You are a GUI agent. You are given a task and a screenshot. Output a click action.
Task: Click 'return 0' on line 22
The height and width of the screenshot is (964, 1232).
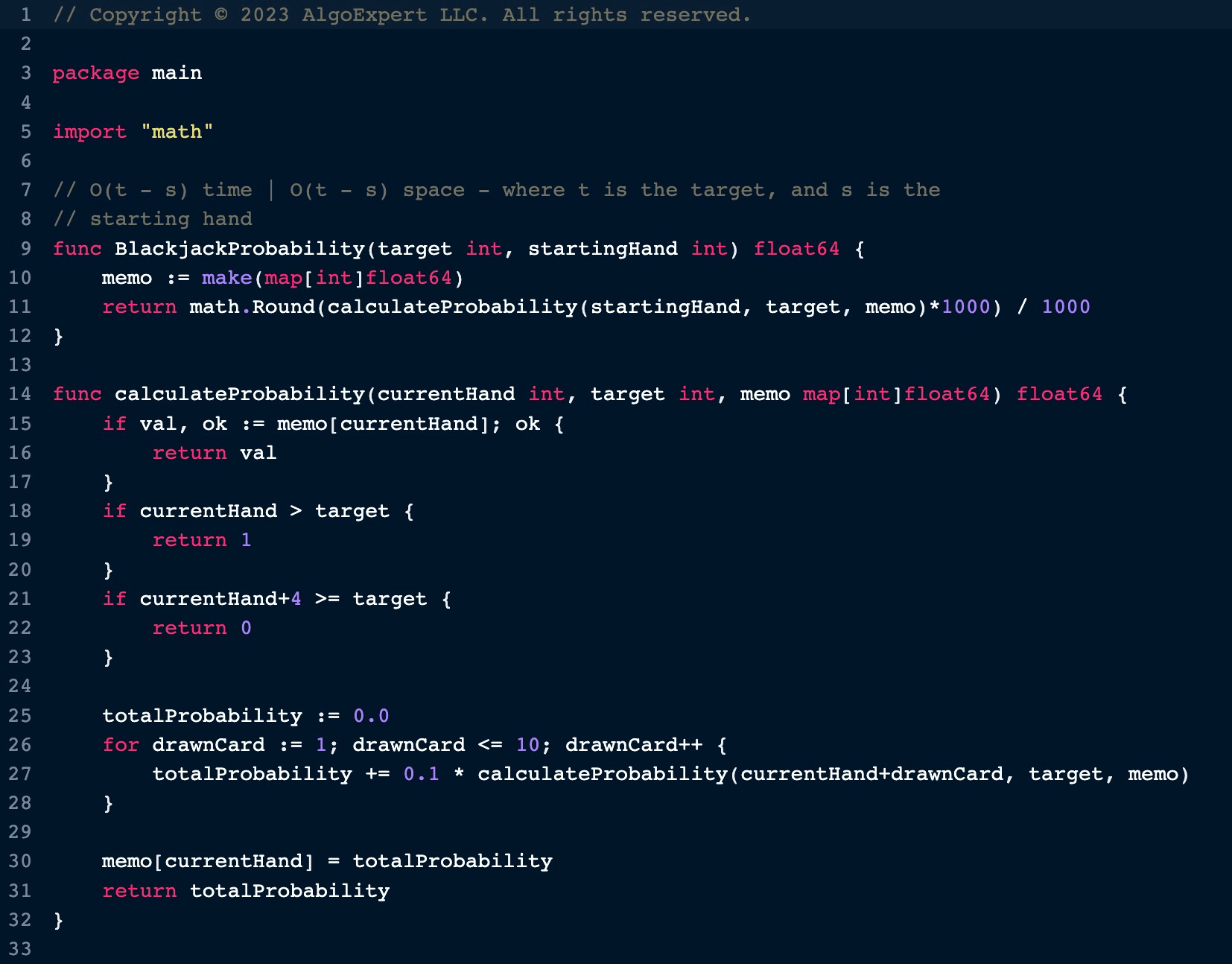(201, 628)
